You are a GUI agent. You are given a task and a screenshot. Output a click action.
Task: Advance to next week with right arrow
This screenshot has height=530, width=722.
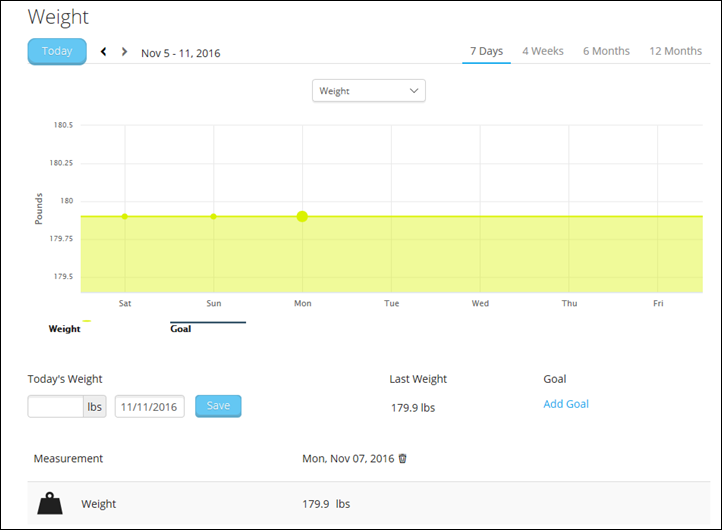(x=124, y=52)
